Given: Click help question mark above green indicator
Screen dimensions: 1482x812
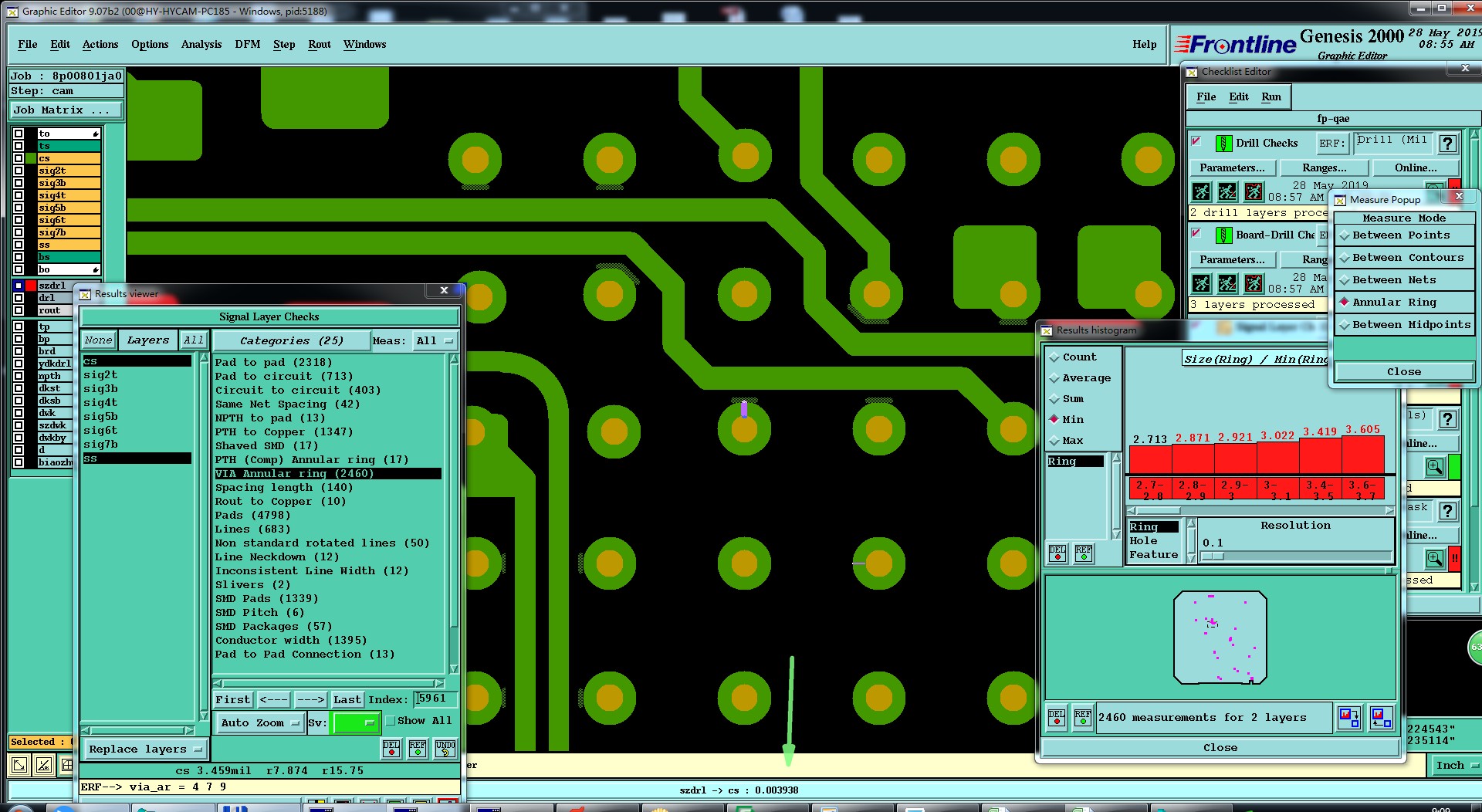Looking at the screenshot, I should (x=1448, y=419).
